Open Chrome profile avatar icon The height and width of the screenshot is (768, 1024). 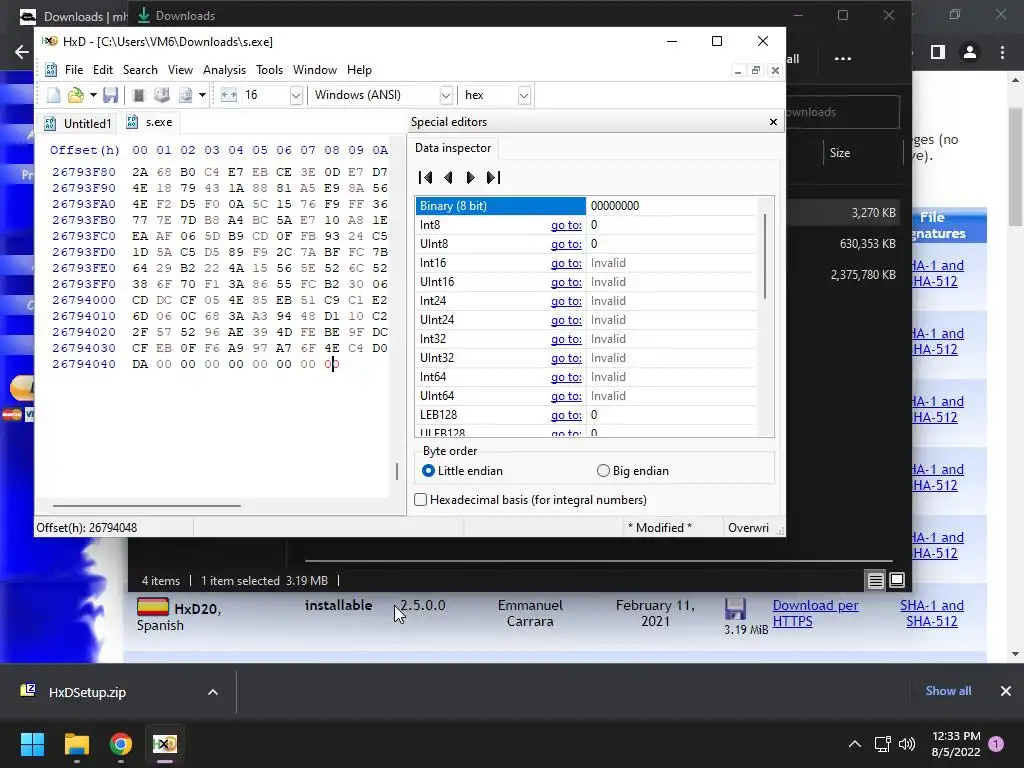pos(970,52)
